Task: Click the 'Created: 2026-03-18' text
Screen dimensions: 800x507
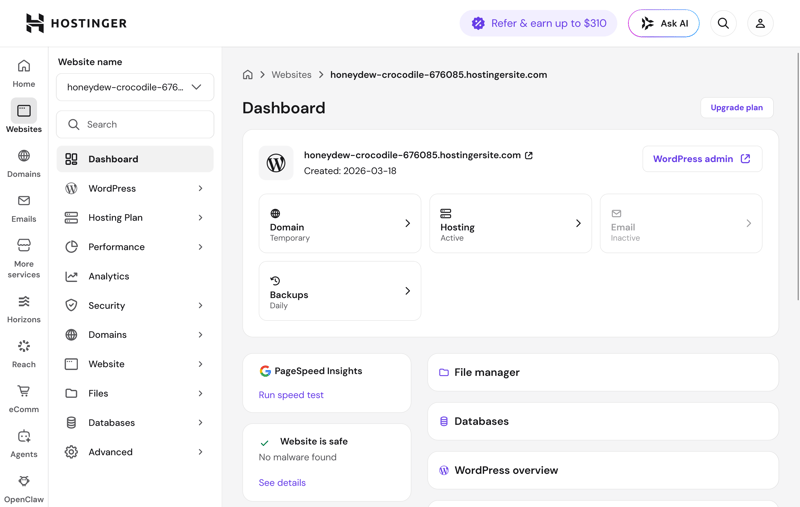Action: [350, 171]
